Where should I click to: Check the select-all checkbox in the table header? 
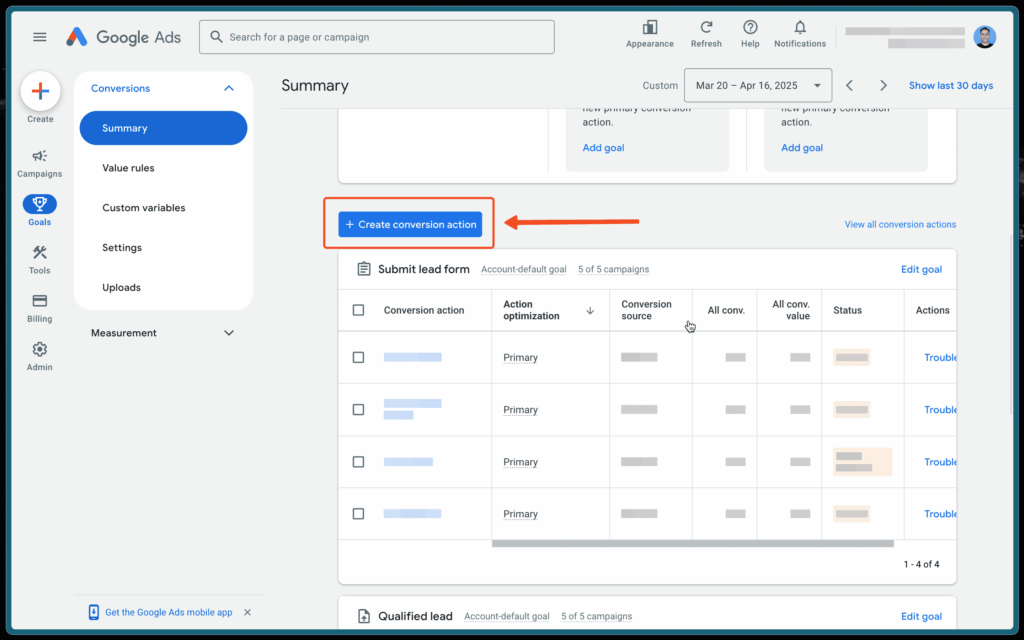[x=357, y=310]
